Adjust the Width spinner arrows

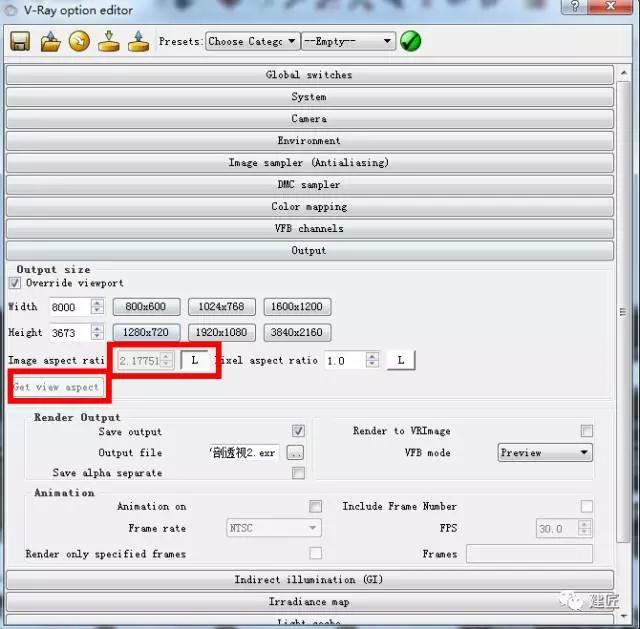tap(97, 307)
